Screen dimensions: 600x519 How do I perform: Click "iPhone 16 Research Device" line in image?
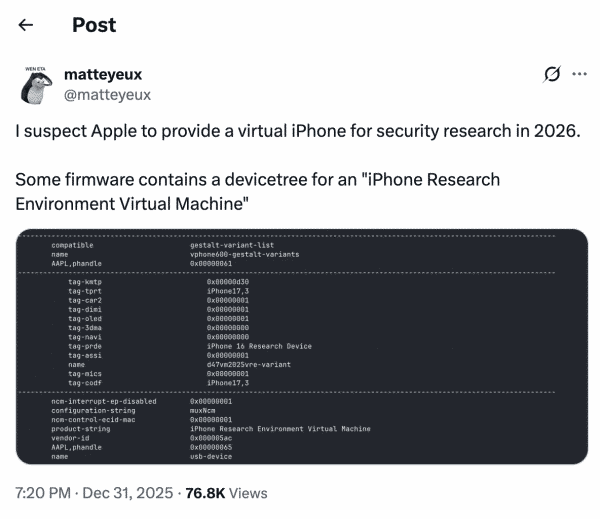pos(259,346)
